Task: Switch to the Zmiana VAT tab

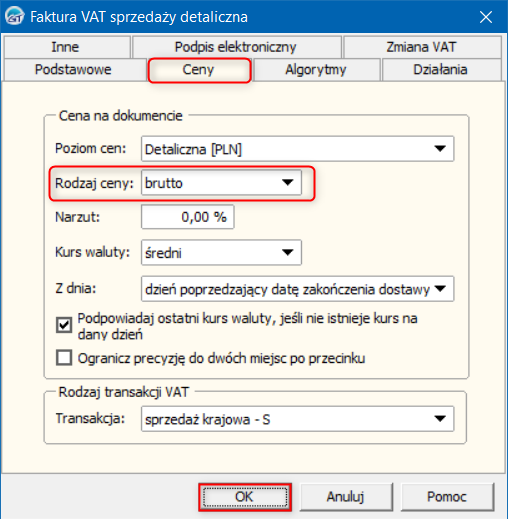Action: click(421, 47)
